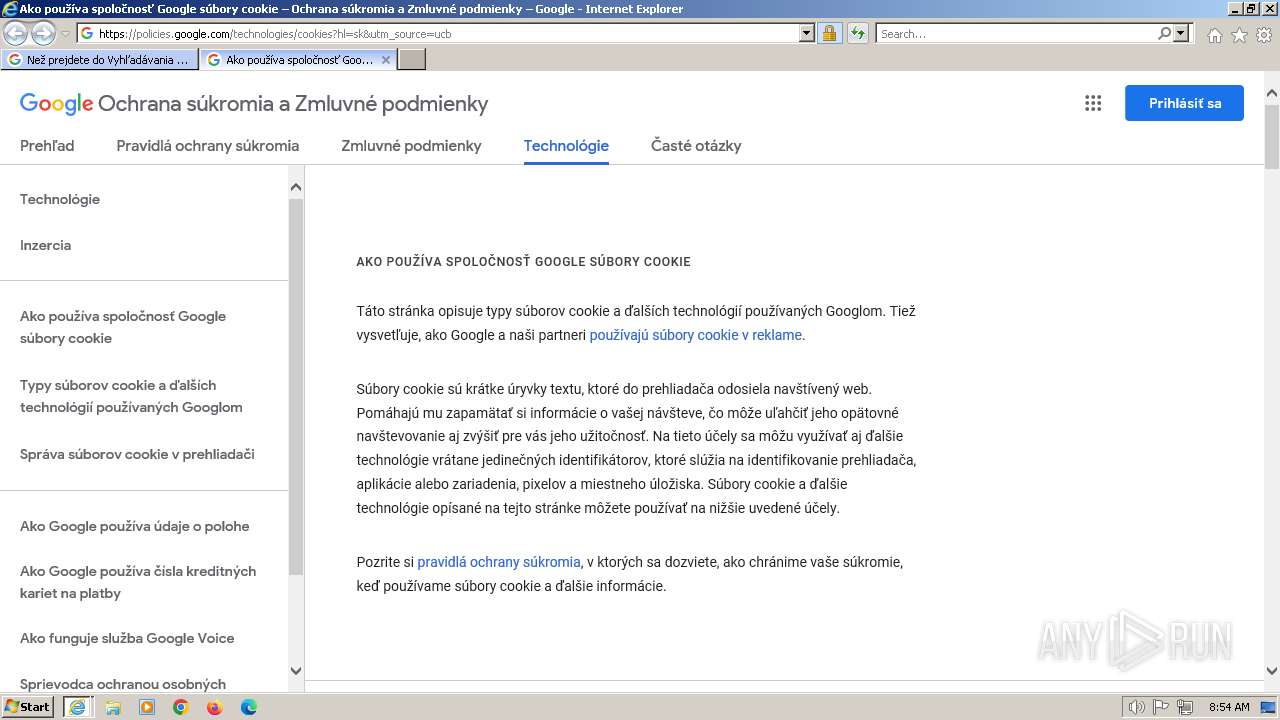Open the address bar history dropdown

(x=807, y=33)
